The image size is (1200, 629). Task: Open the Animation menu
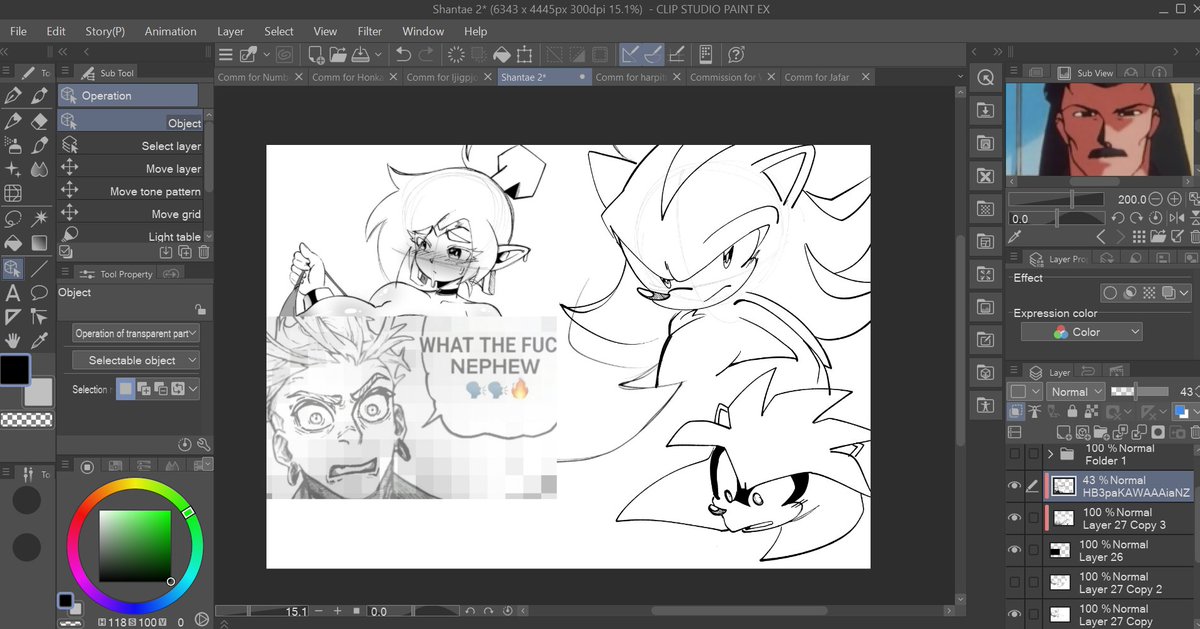click(x=171, y=31)
